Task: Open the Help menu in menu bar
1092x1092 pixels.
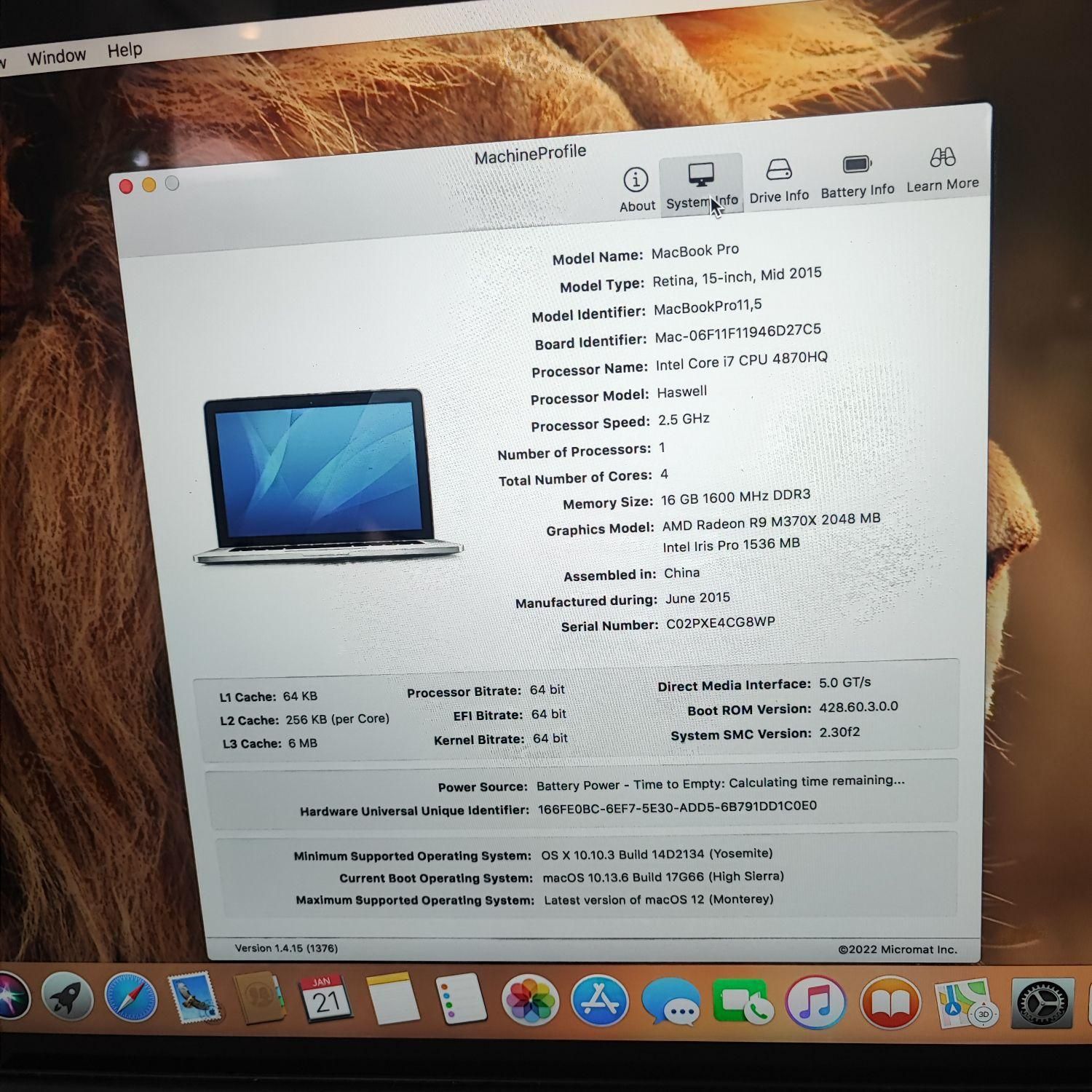Action: [124, 50]
